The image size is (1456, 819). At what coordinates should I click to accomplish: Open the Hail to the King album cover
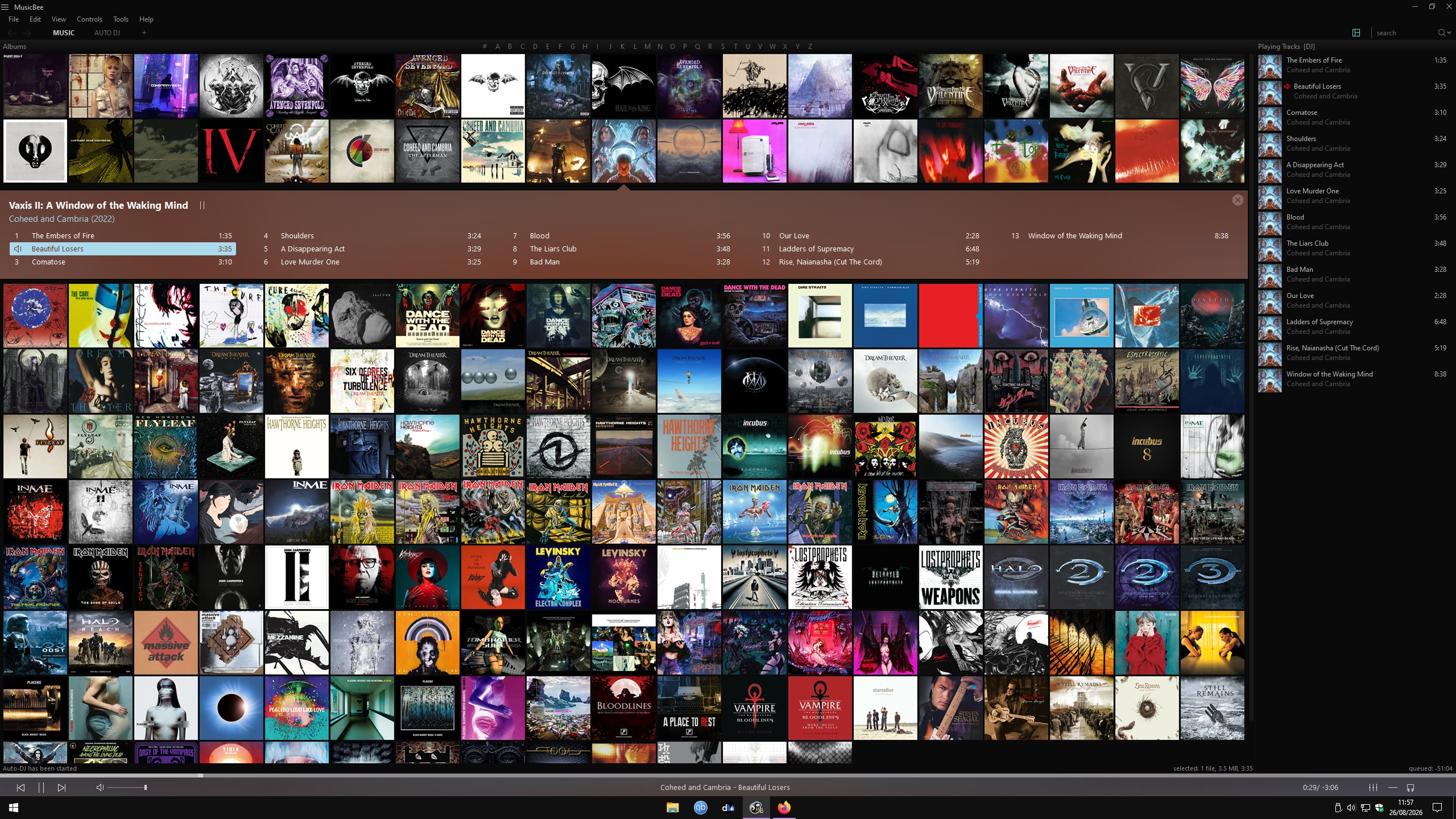[624, 86]
